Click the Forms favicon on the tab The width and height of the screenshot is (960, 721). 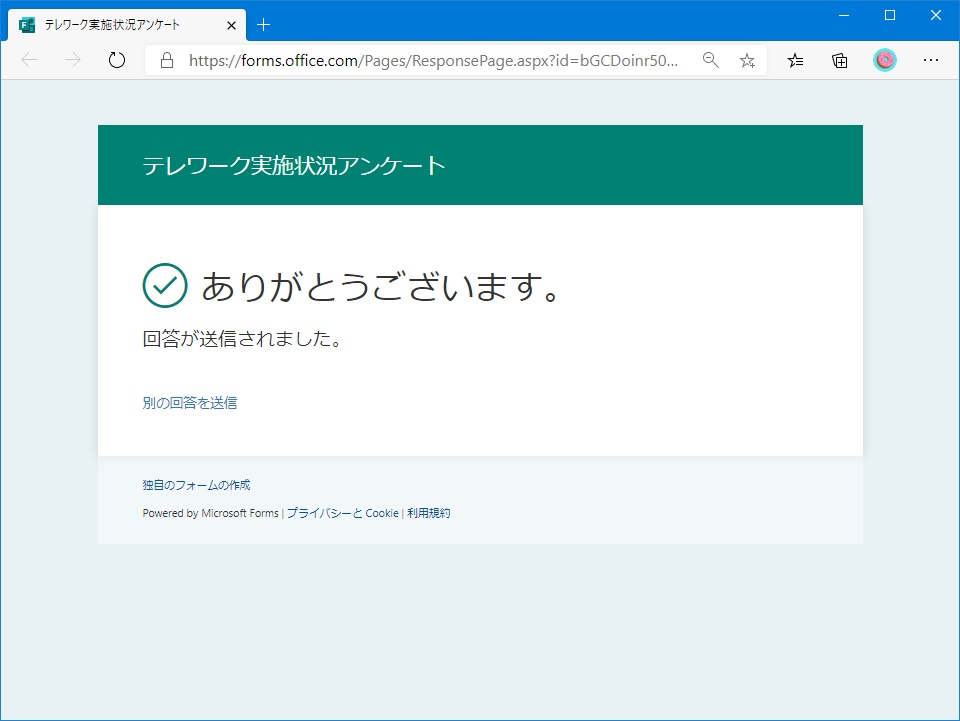click(27, 25)
